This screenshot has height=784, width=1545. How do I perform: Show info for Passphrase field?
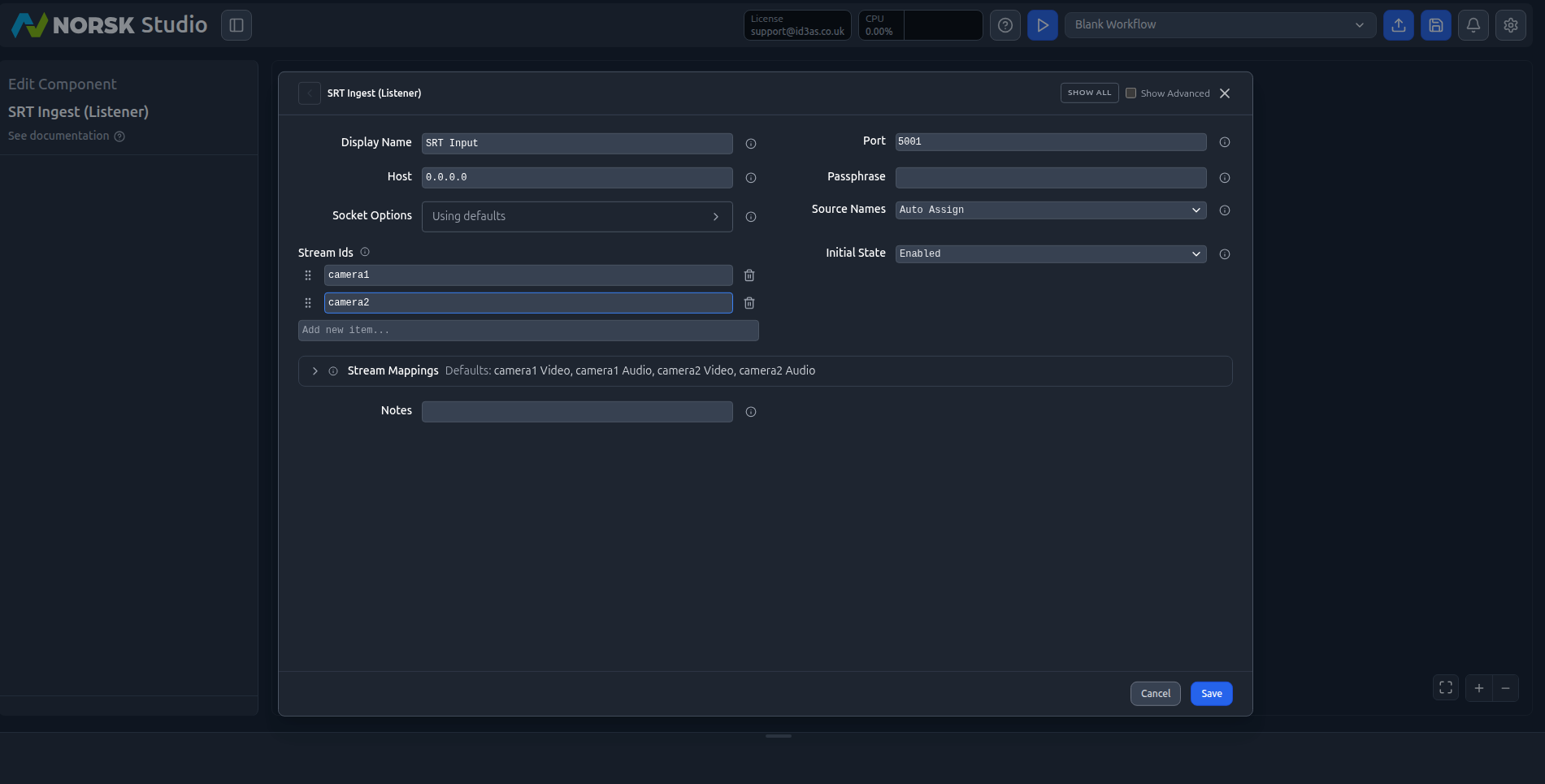coord(1225,178)
